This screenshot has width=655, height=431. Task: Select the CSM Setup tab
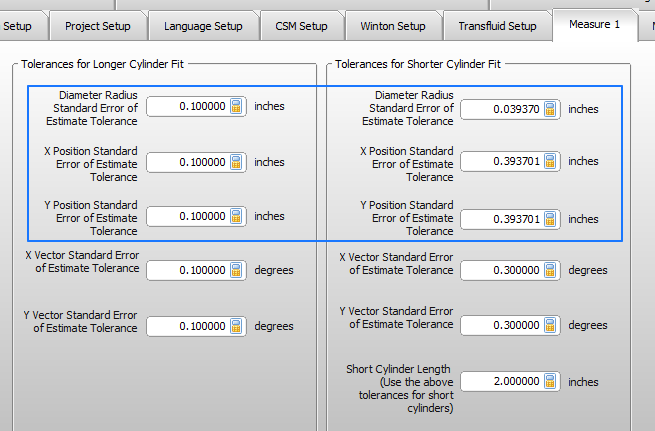click(301, 26)
